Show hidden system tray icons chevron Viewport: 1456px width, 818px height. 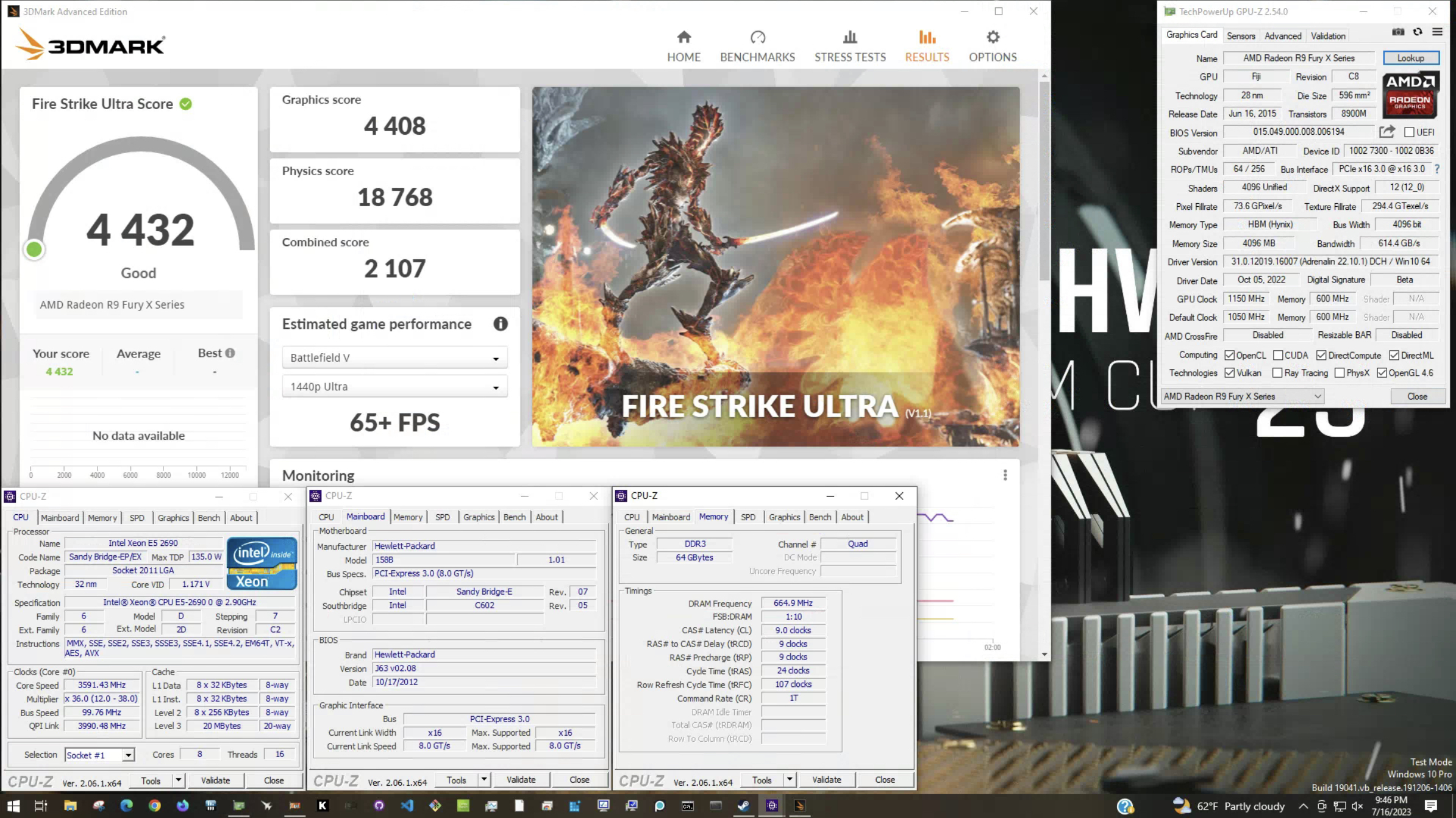(1303, 806)
